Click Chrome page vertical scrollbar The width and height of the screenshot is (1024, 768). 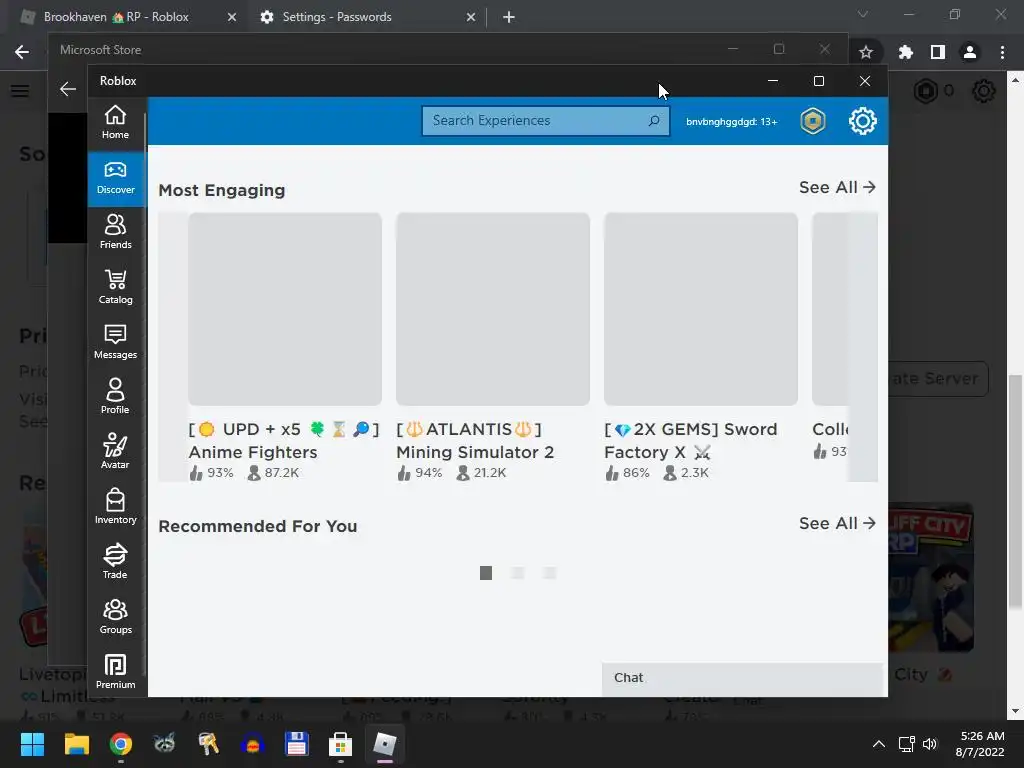point(1014,492)
